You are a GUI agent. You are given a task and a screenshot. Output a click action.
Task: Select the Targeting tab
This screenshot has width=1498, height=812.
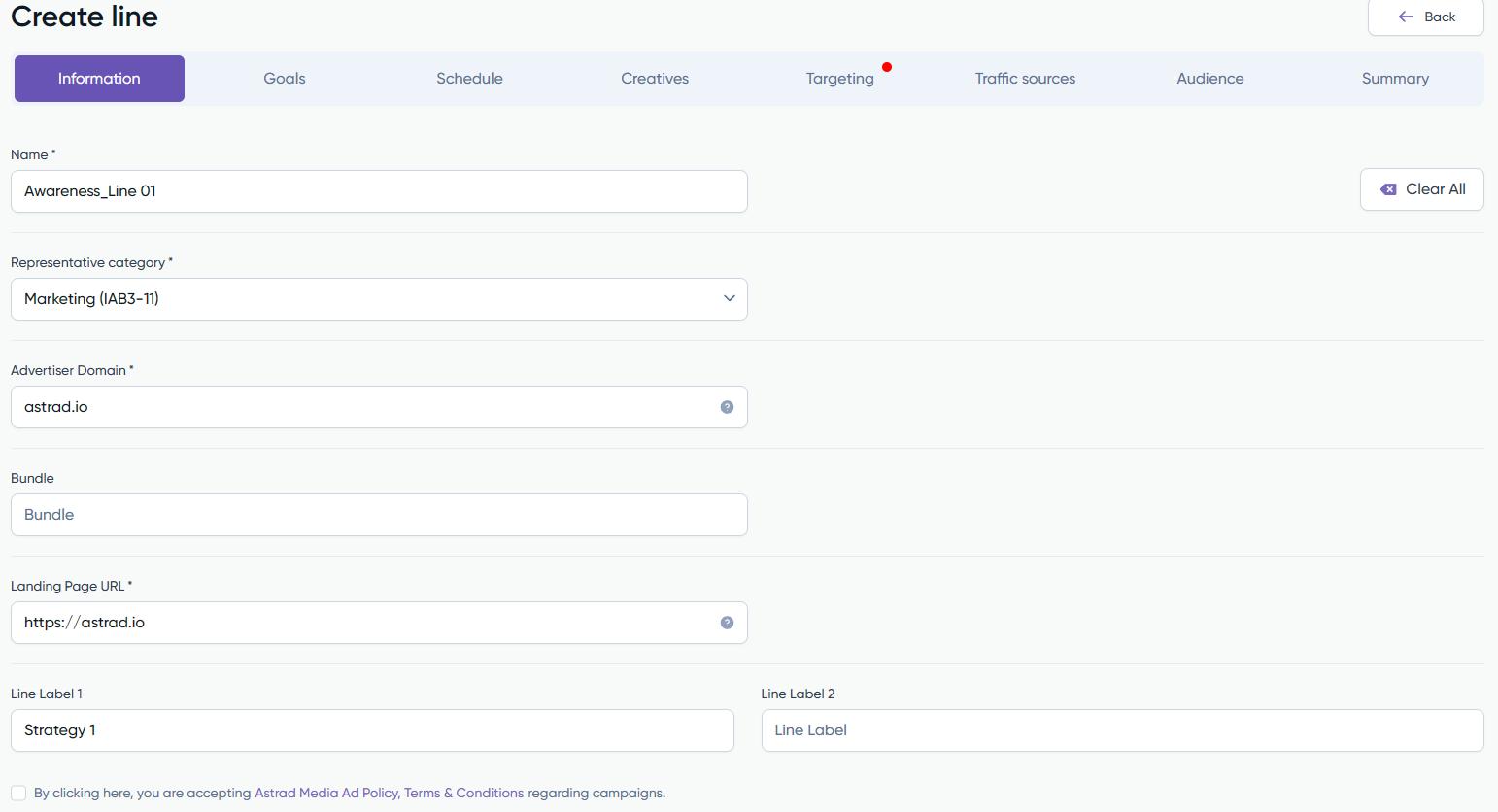pyautogui.click(x=839, y=79)
